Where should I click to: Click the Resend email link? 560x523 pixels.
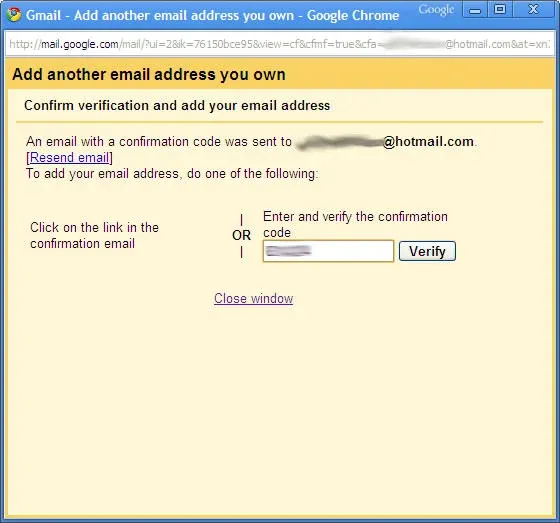click(x=70, y=158)
